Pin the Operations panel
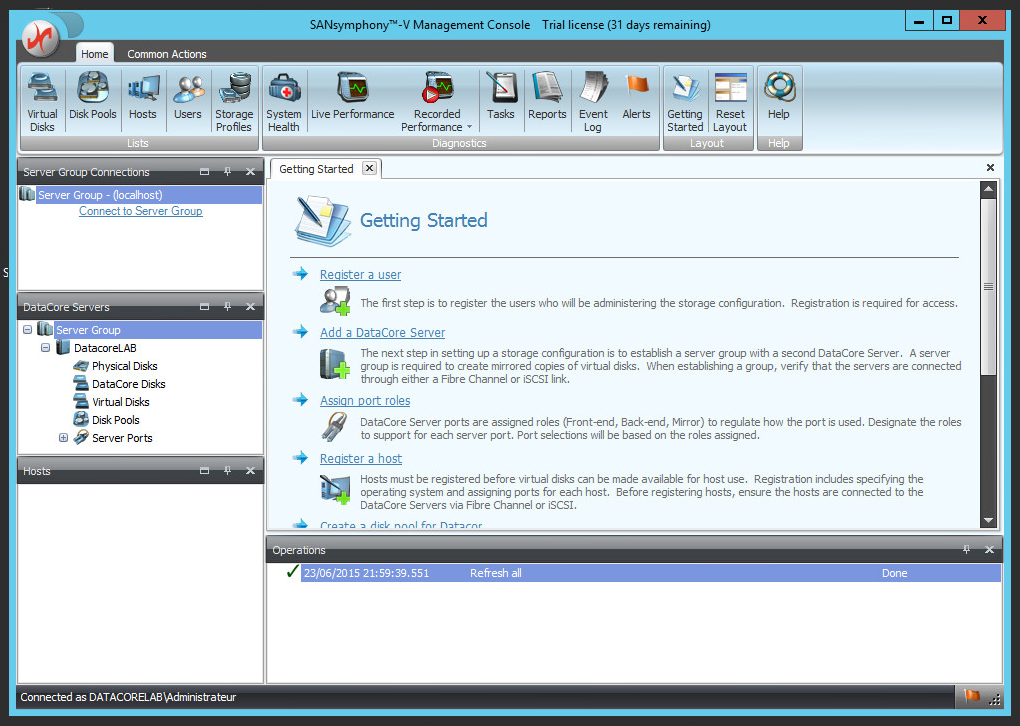Image resolution: width=1020 pixels, height=726 pixels. click(x=966, y=549)
